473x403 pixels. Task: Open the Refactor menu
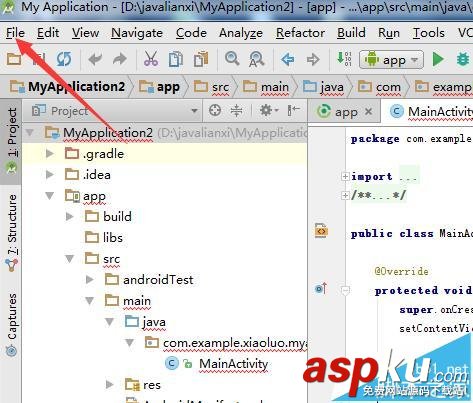click(300, 33)
